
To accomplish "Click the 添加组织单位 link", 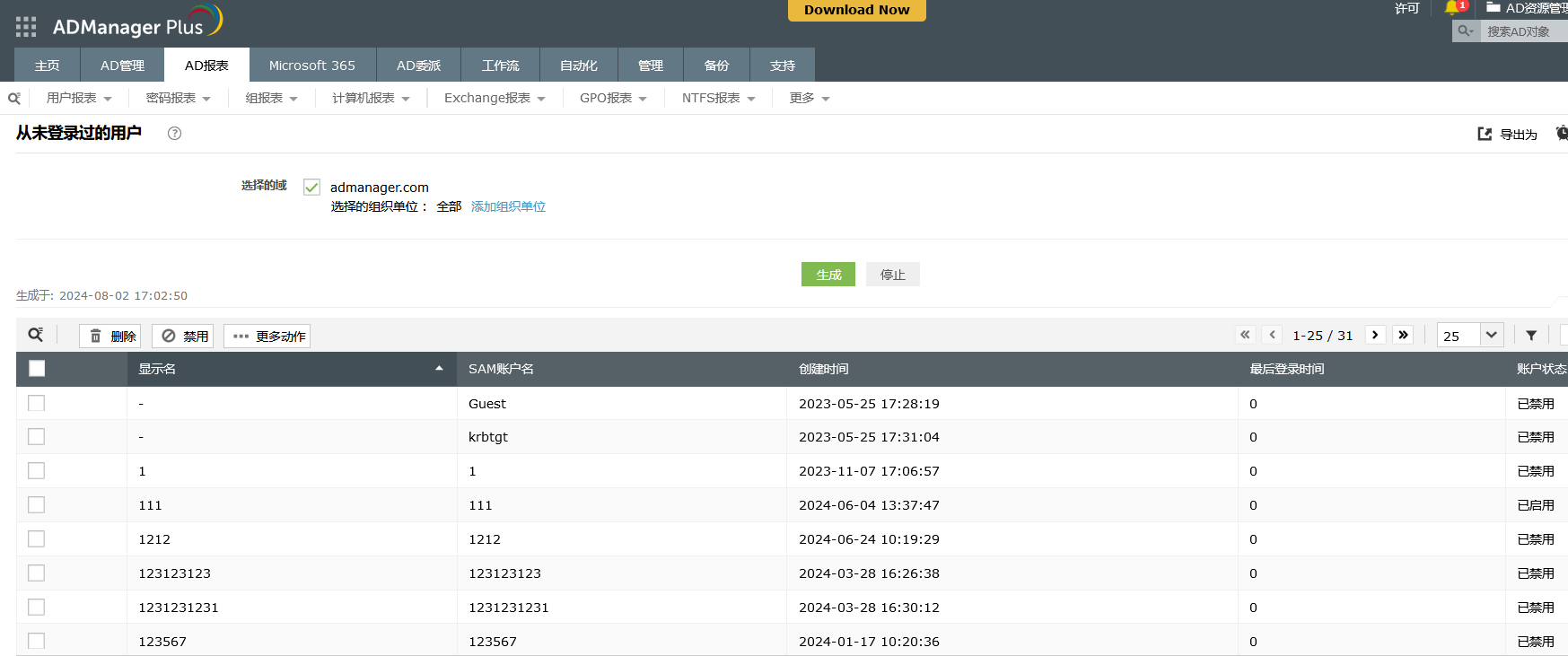I will coord(508,206).
